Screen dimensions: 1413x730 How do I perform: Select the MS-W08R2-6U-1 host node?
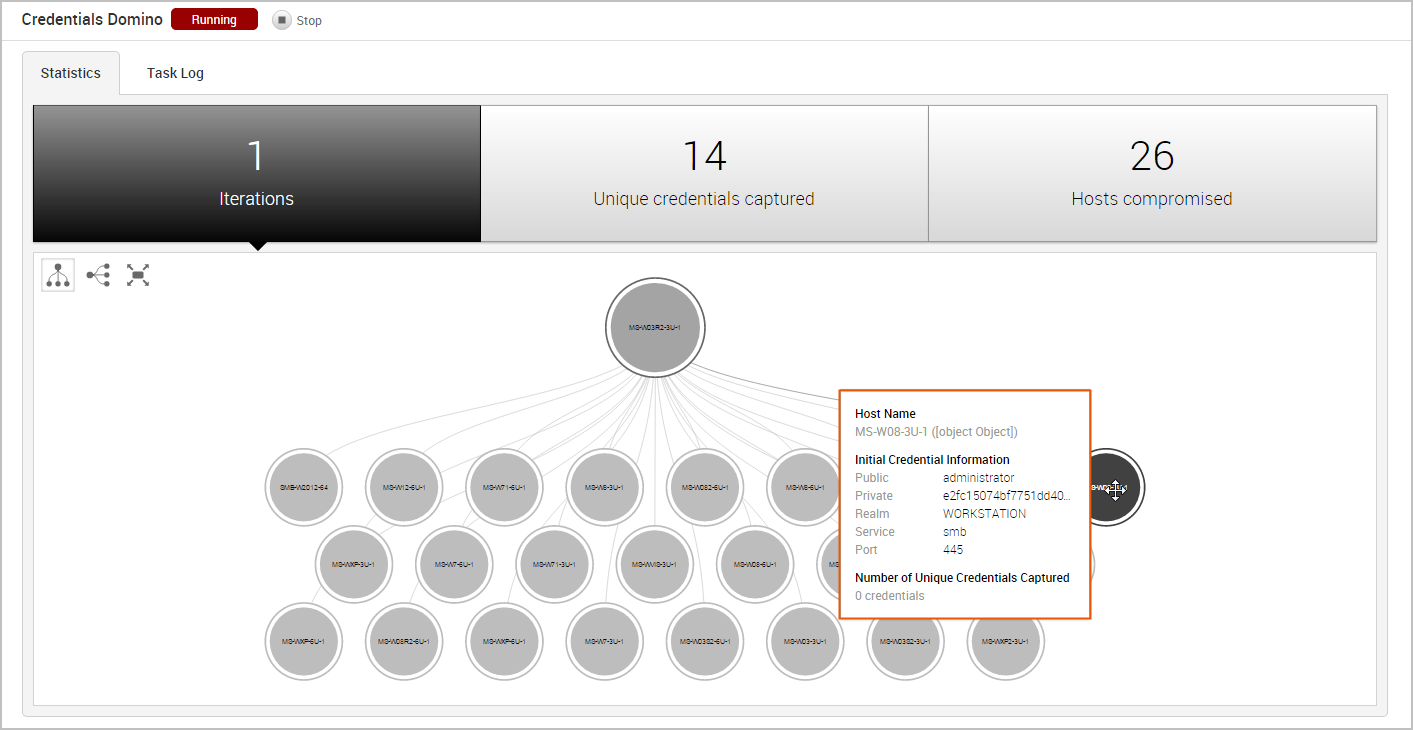[x=404, y=641]
